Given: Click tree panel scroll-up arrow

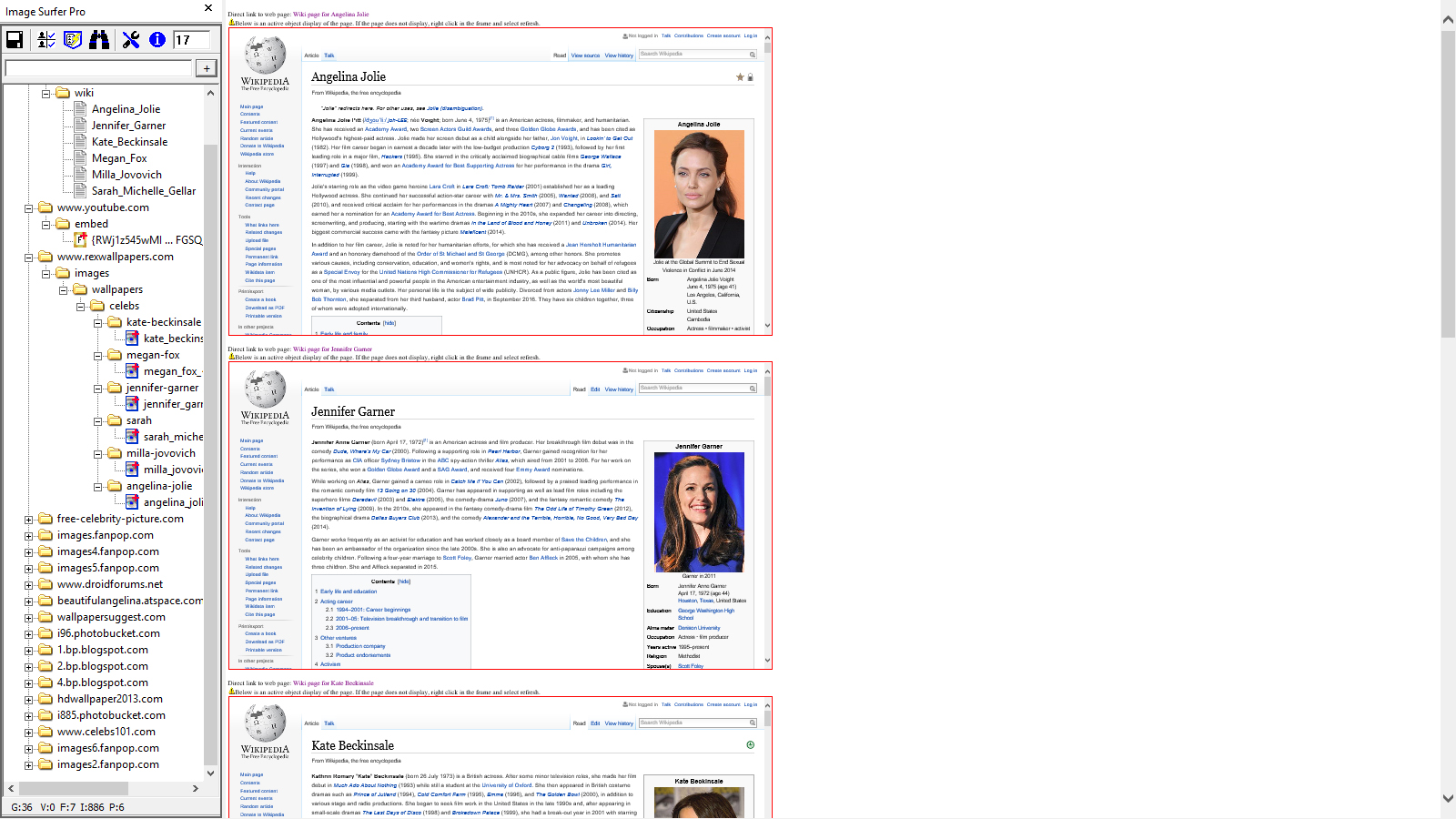Looking at the screenshot, I should (x=210, y=93).
